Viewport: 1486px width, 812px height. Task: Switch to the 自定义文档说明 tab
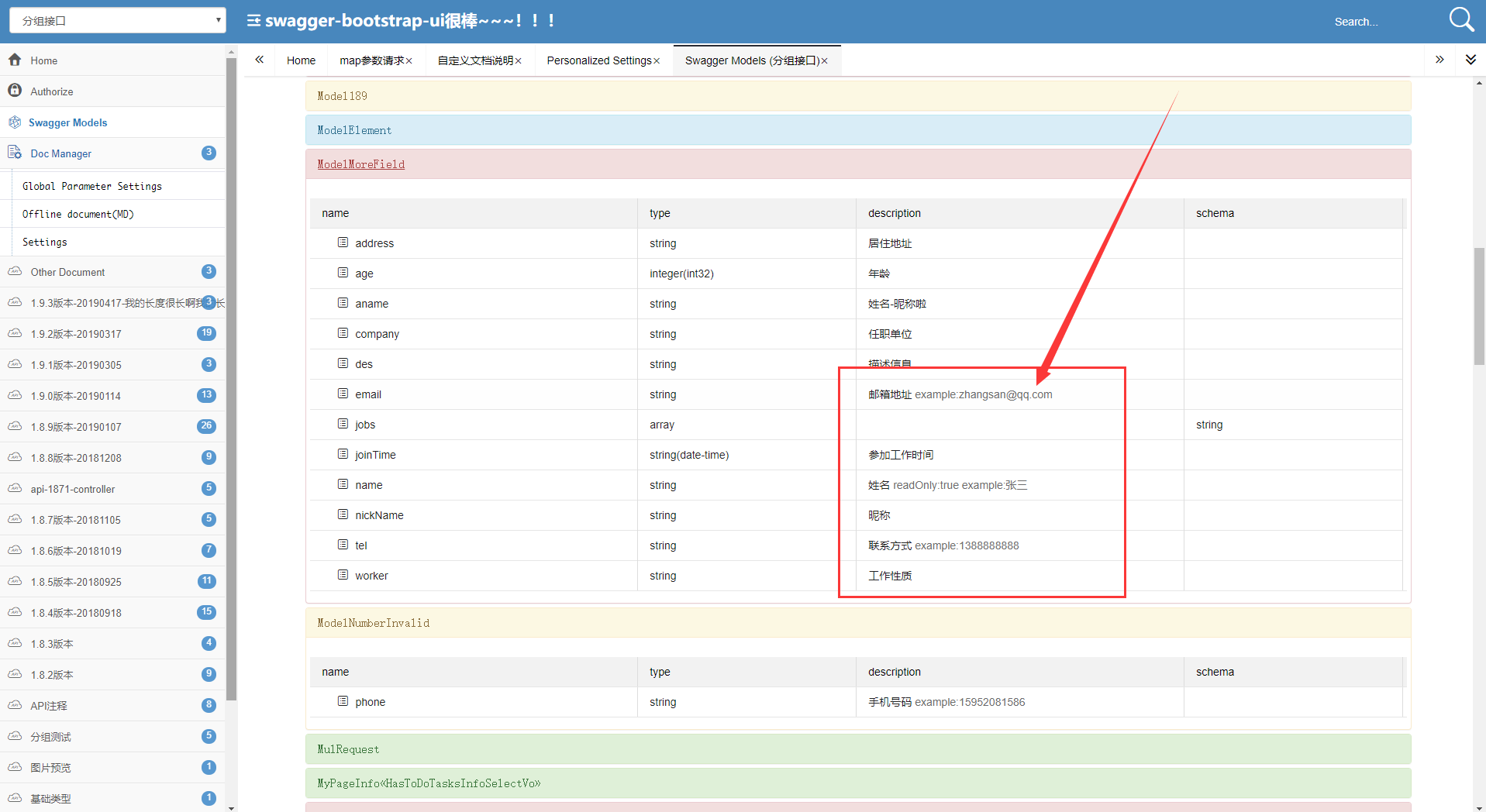point(475,60)
